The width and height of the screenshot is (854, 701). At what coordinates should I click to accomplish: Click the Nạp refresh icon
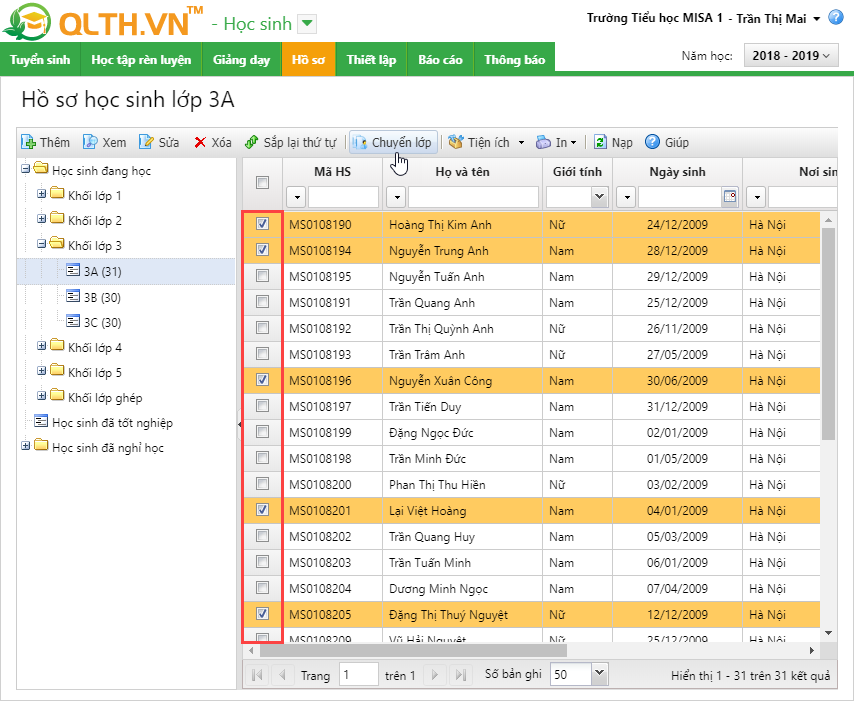click(601, 142)
